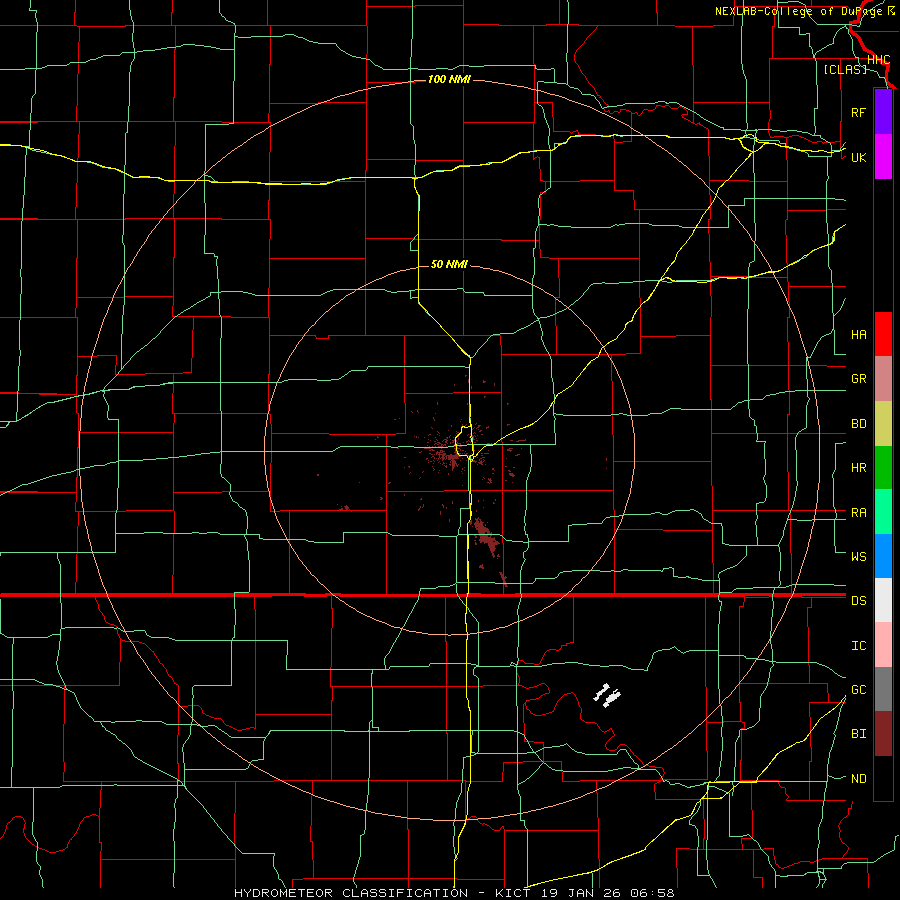Click the large dark red echo south of radar
900x900 pixels.
click(x=486, y=537)
